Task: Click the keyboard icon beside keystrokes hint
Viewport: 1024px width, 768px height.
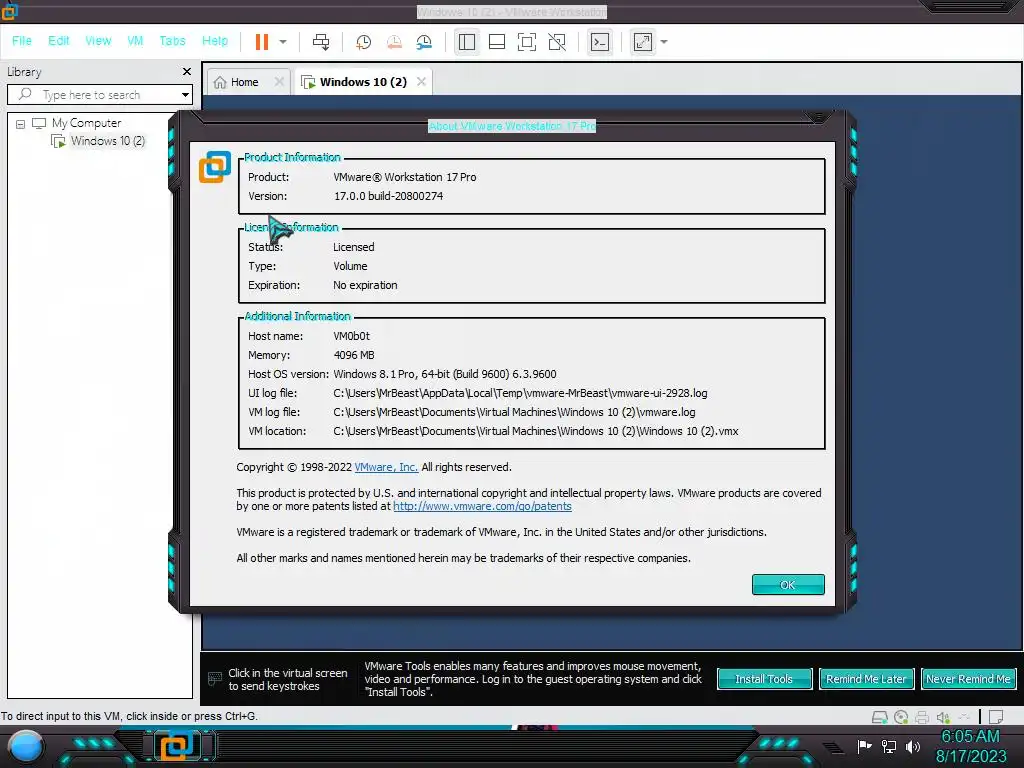Action: pyautogui.click(x=214, y=679)
